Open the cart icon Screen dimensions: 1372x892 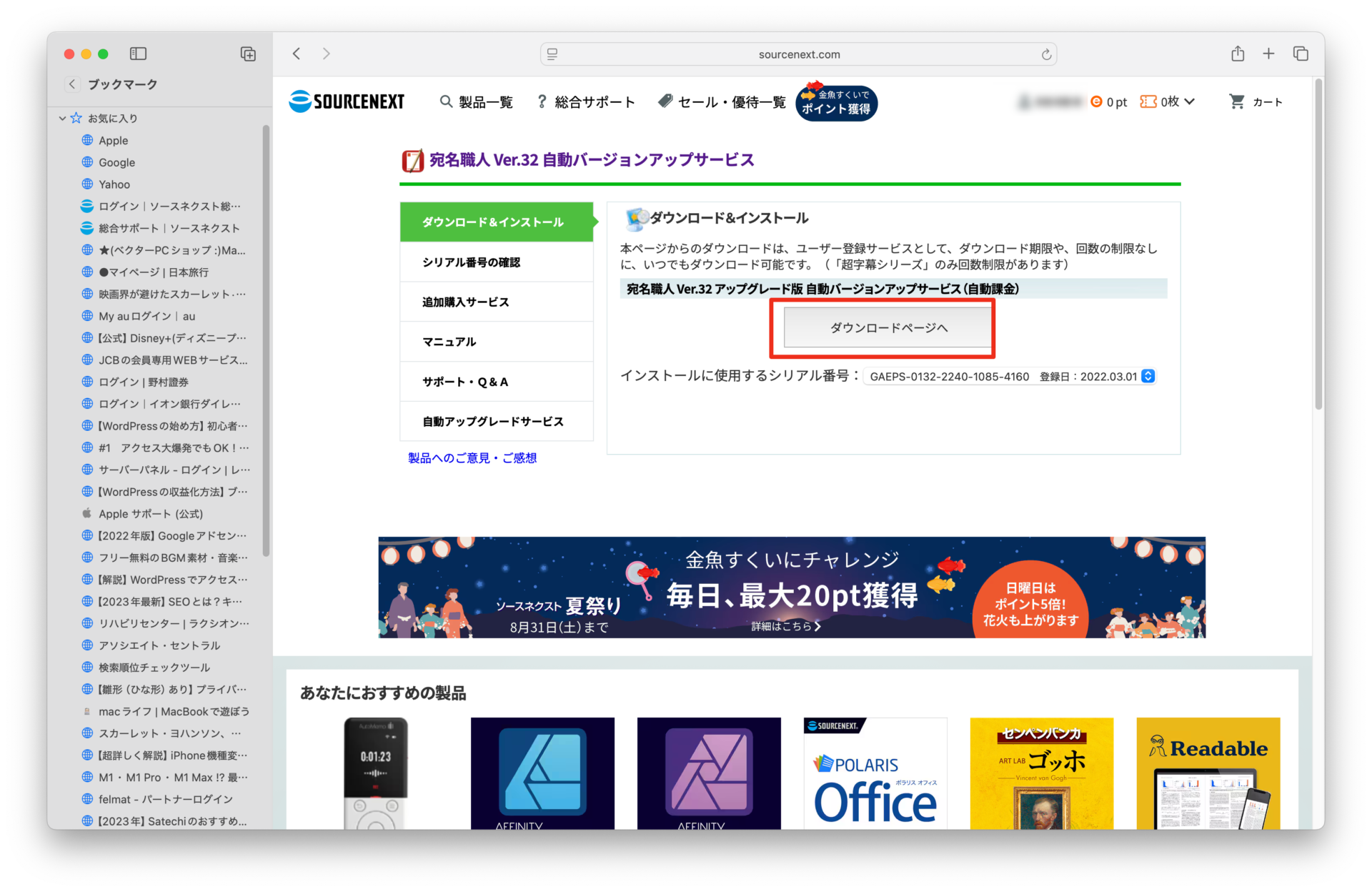[x=1236, y=101]
